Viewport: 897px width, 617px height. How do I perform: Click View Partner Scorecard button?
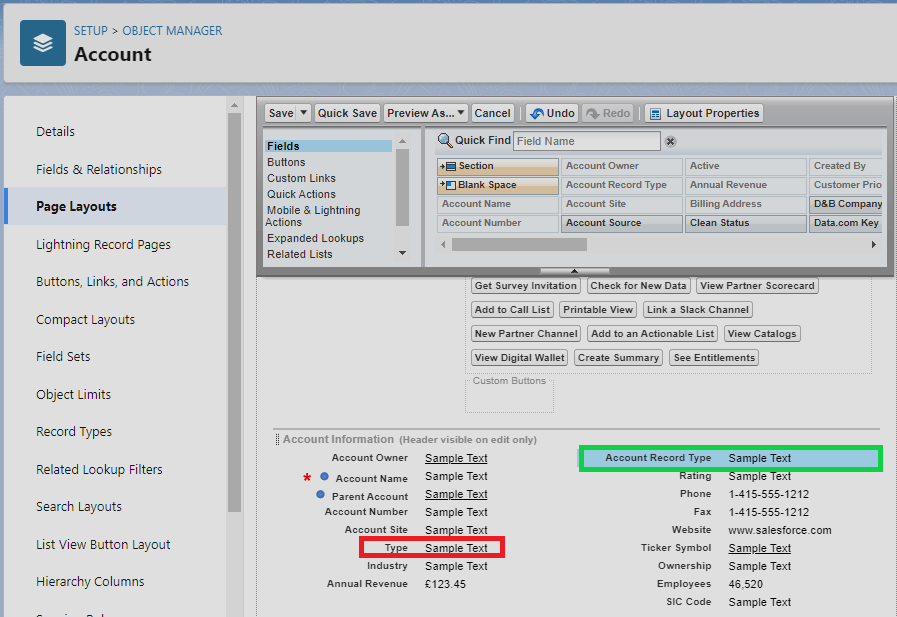(x=757, y=286)
